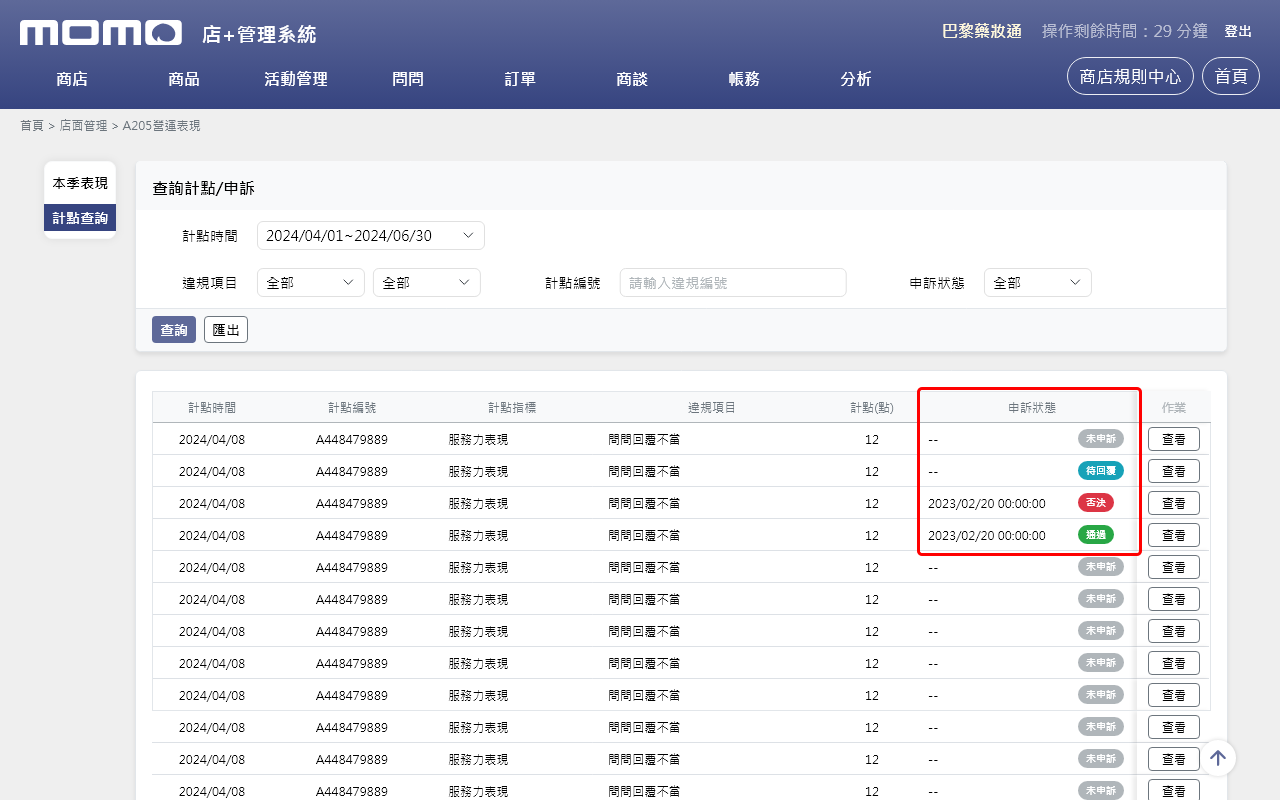Click the 計點(點) column header
Image resolution: width=1280 pixels, height=800 pixels.
point(872,408)
